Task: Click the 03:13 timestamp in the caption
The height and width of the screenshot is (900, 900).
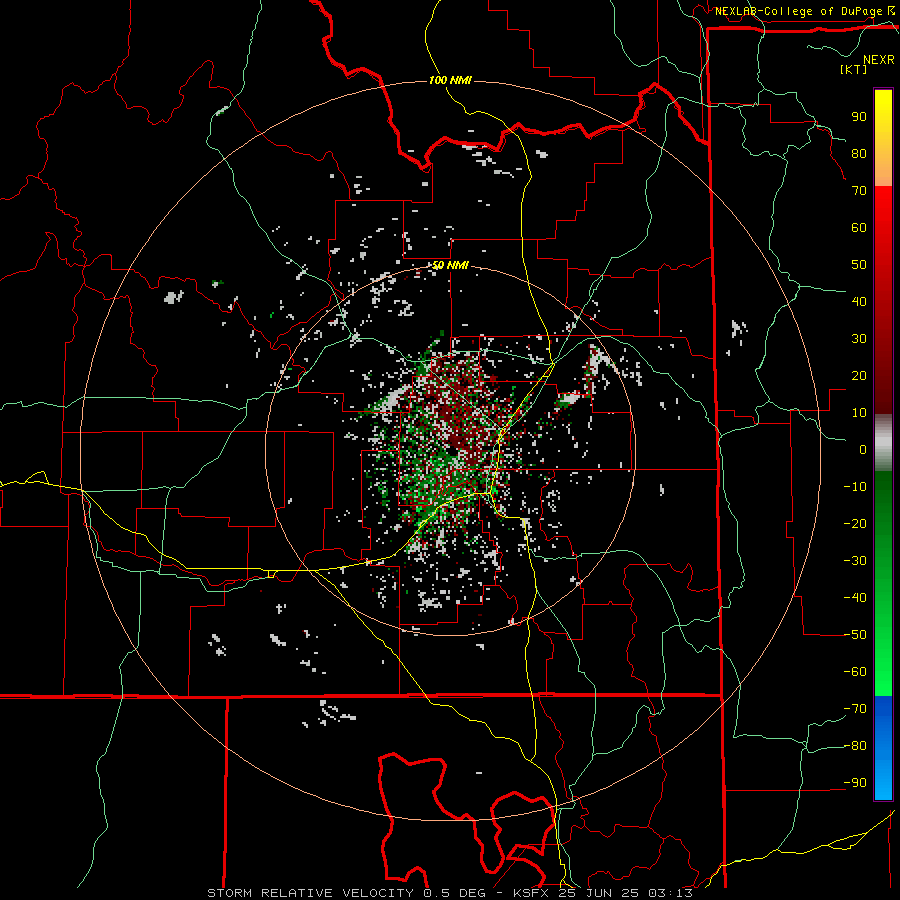Action: click(670, 893)
